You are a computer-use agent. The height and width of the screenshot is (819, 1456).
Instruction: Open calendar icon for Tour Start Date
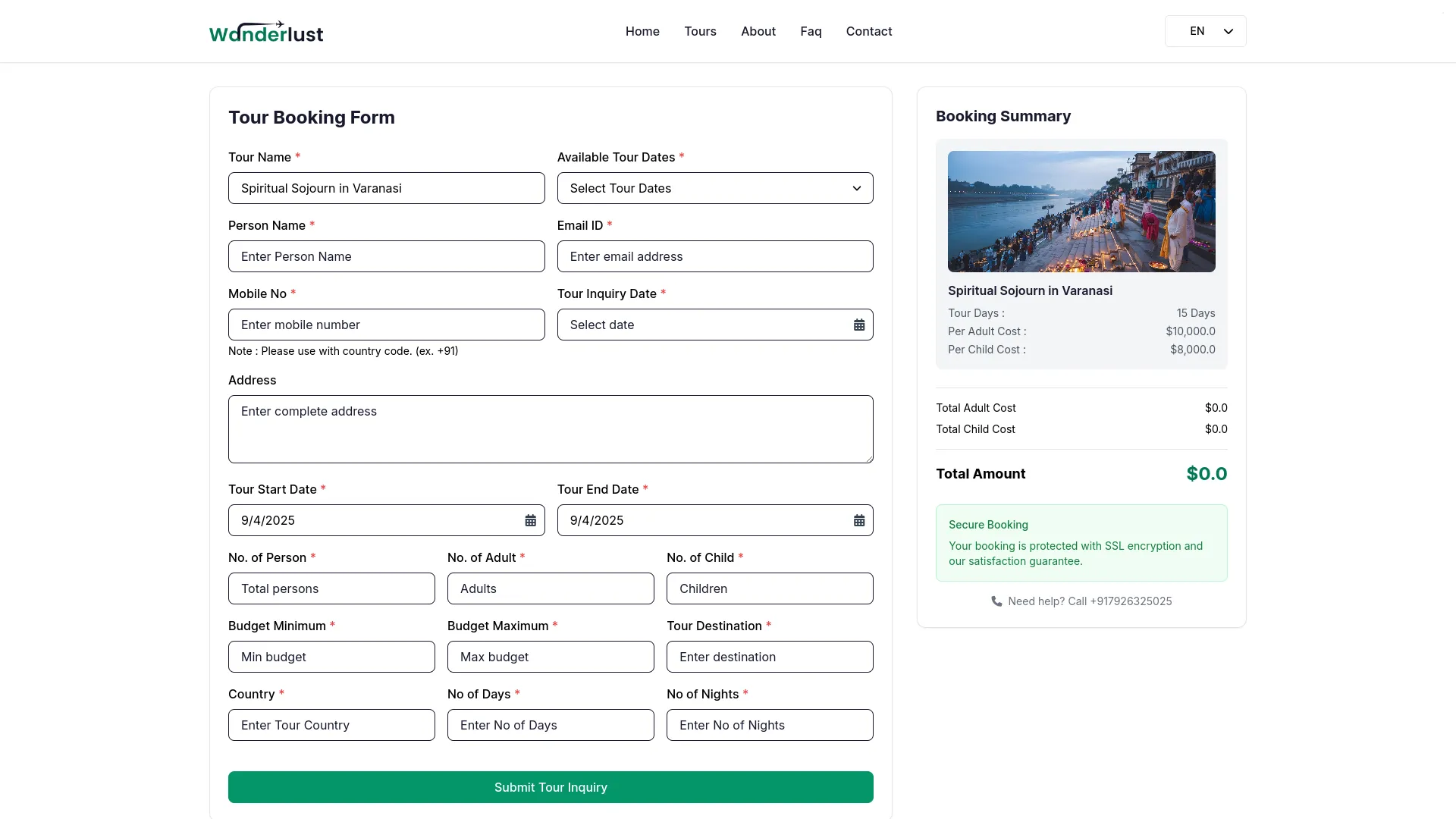(x=530, y=520)
